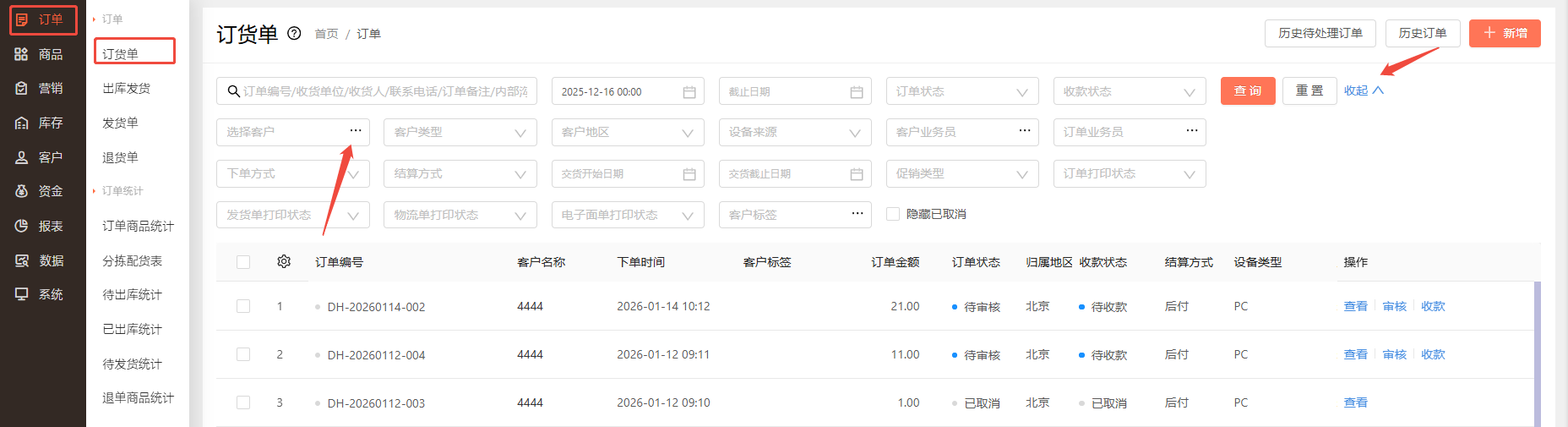Open 订货单 in the submenu

(x=120, y=54)
